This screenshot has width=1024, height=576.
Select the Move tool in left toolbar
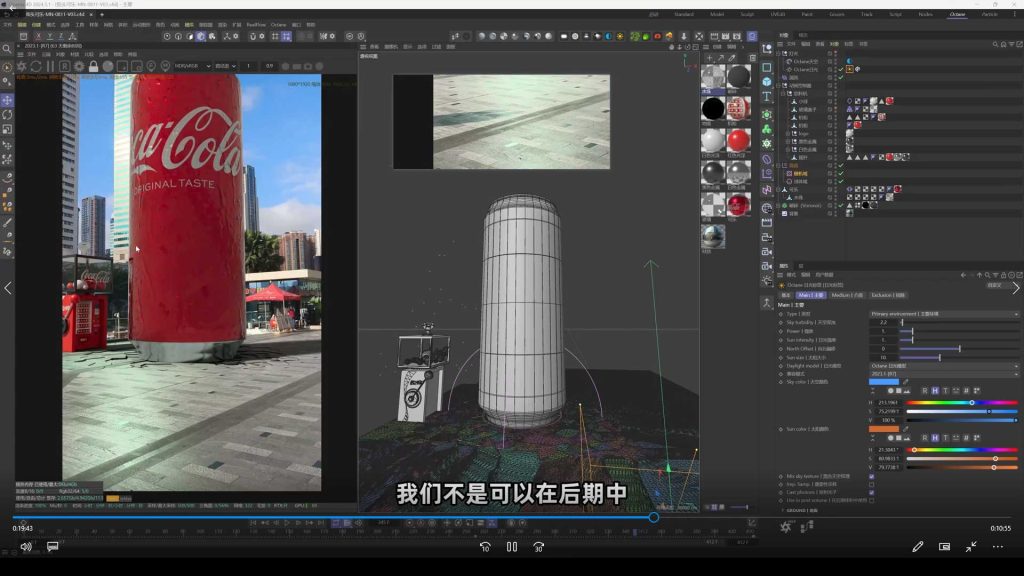pyautogui.click(x=7, y=101)
